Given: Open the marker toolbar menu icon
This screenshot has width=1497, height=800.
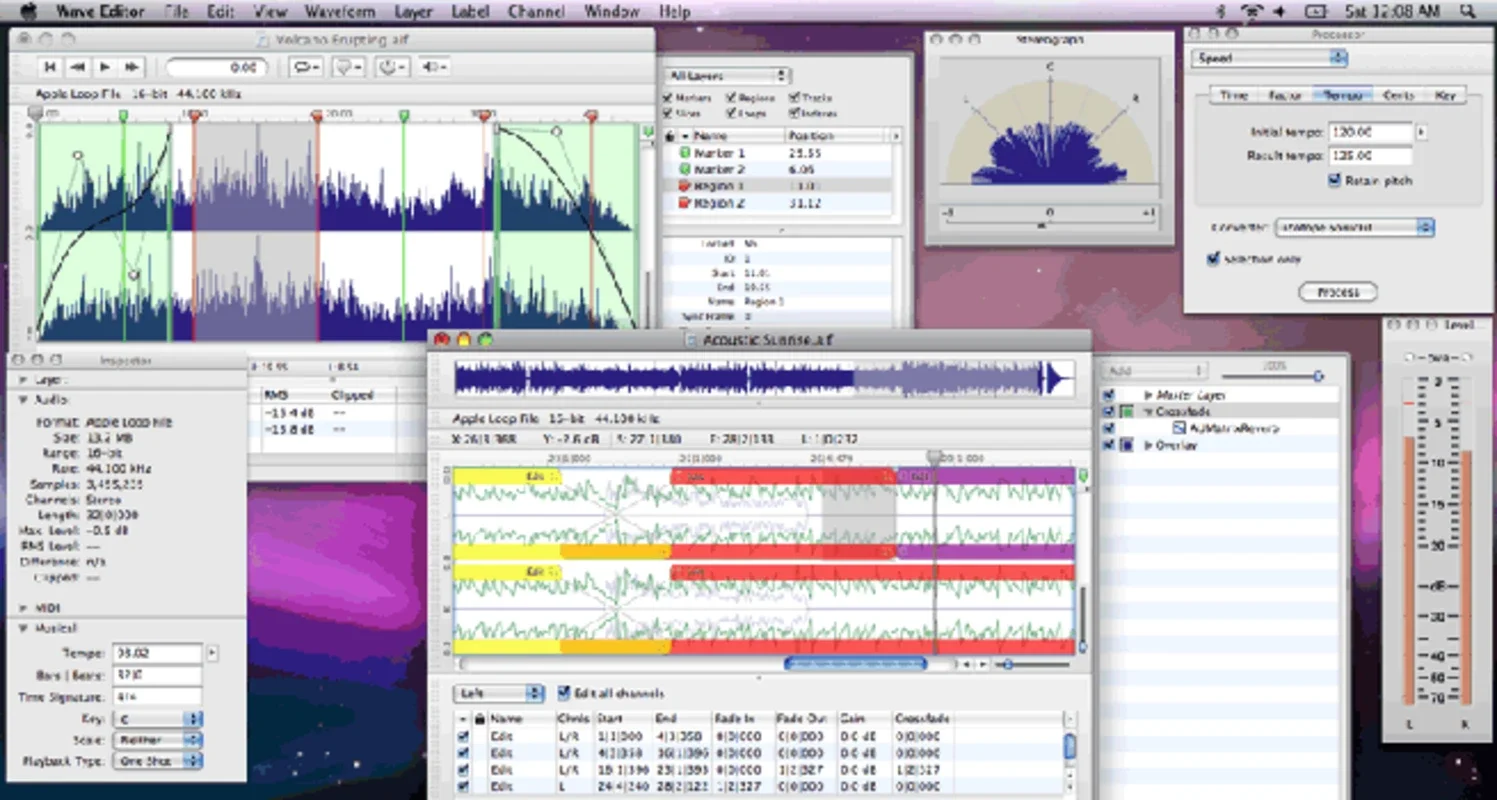Looking at the screenshot, I should point(348,67).
